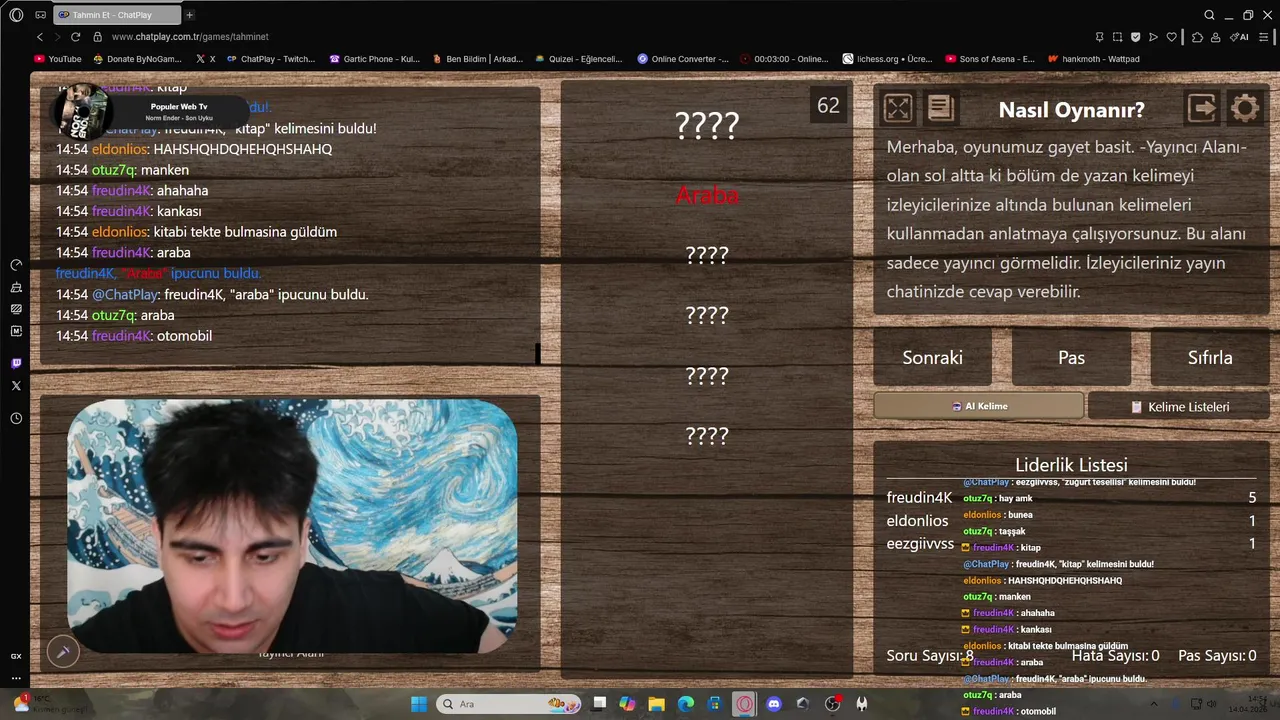Click the Opera GX taskbar icon
1280x720 pixels.
[744, 704]
